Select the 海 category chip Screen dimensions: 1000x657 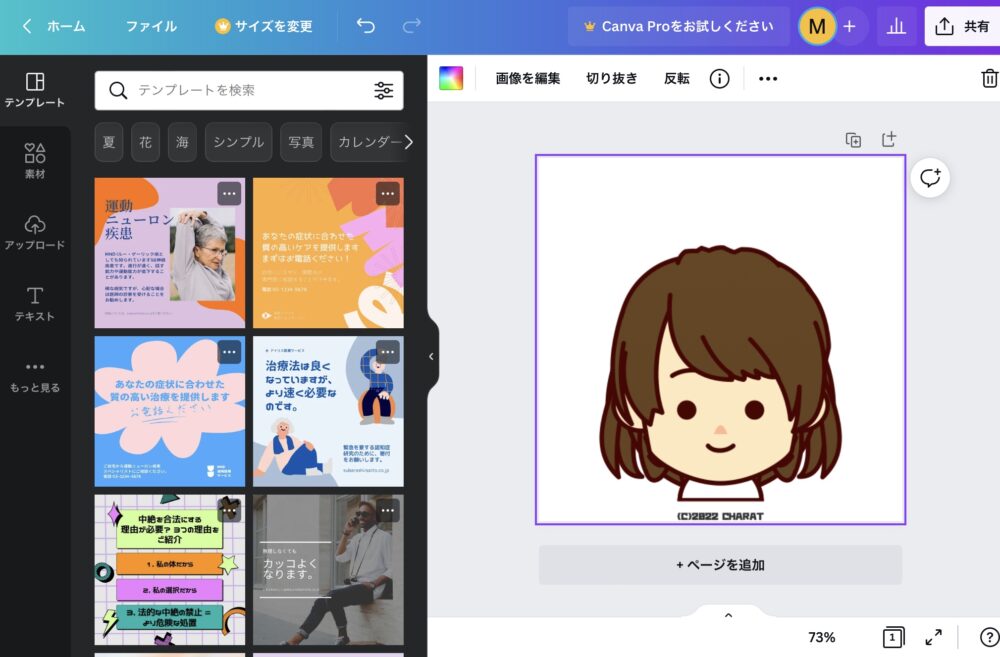[182, 142]
